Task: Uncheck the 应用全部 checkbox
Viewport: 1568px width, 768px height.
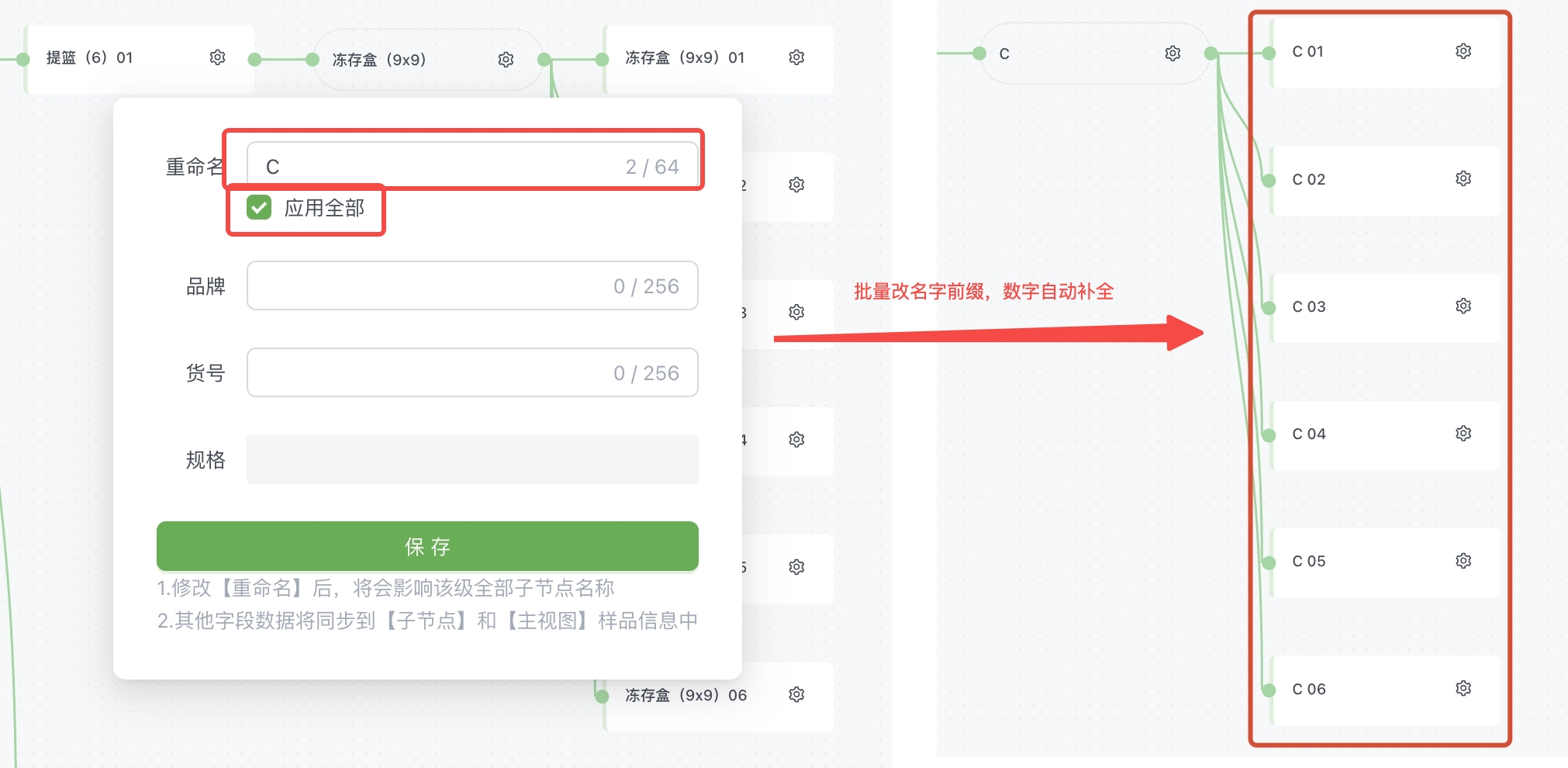Action: (258, 208)
